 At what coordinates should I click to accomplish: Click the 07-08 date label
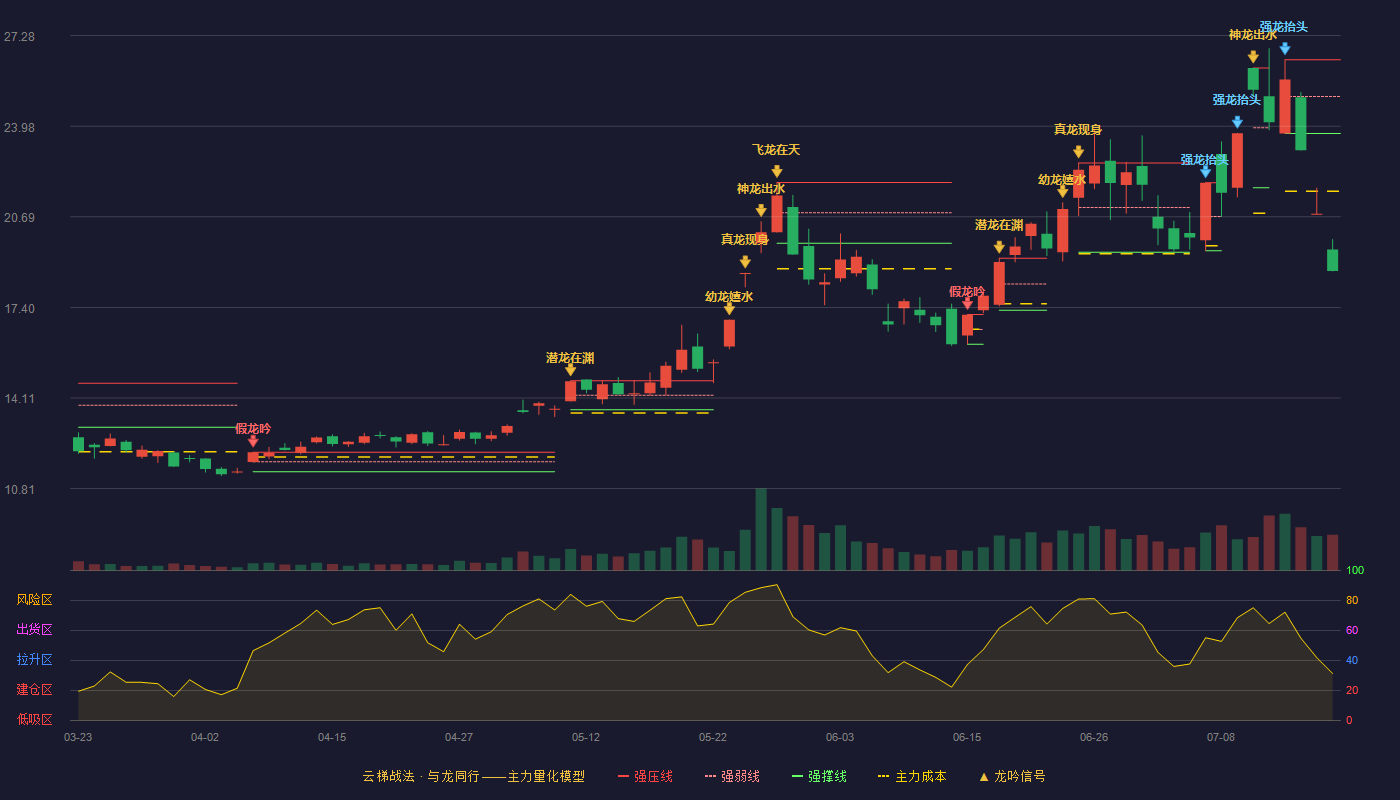tap(1221, 737)
